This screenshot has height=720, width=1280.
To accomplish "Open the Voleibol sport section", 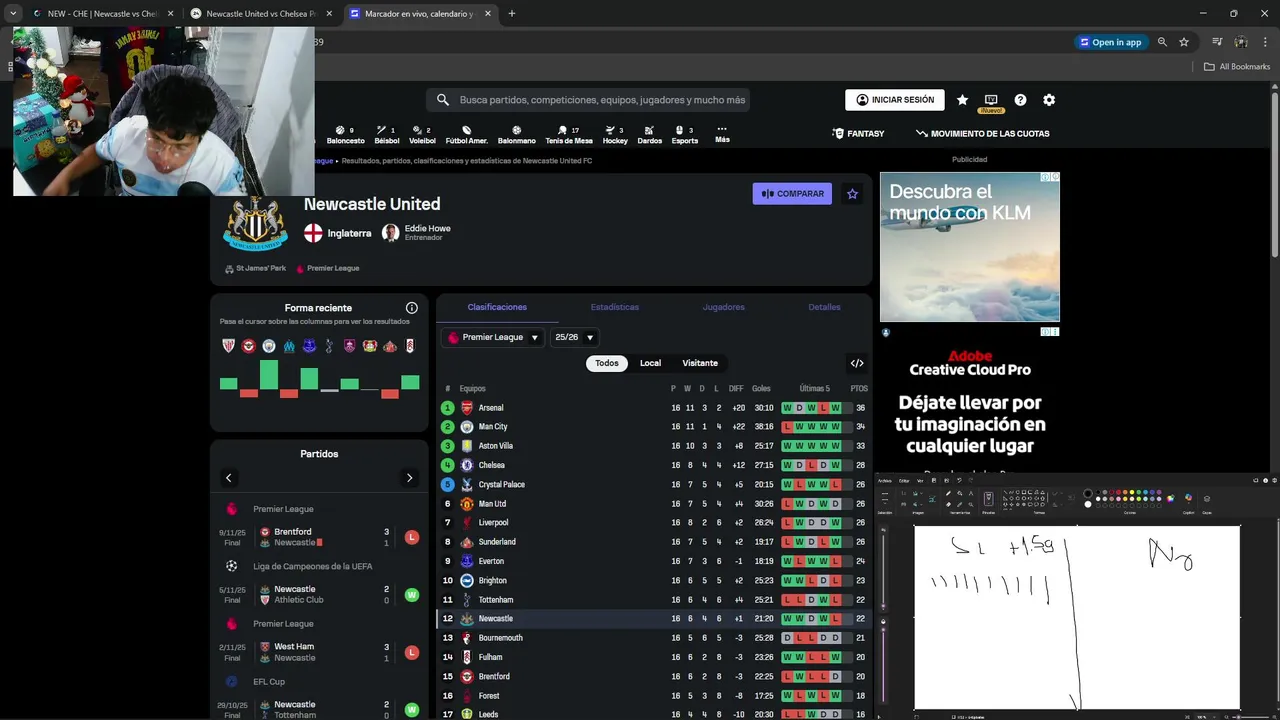I will click(422, 135).
